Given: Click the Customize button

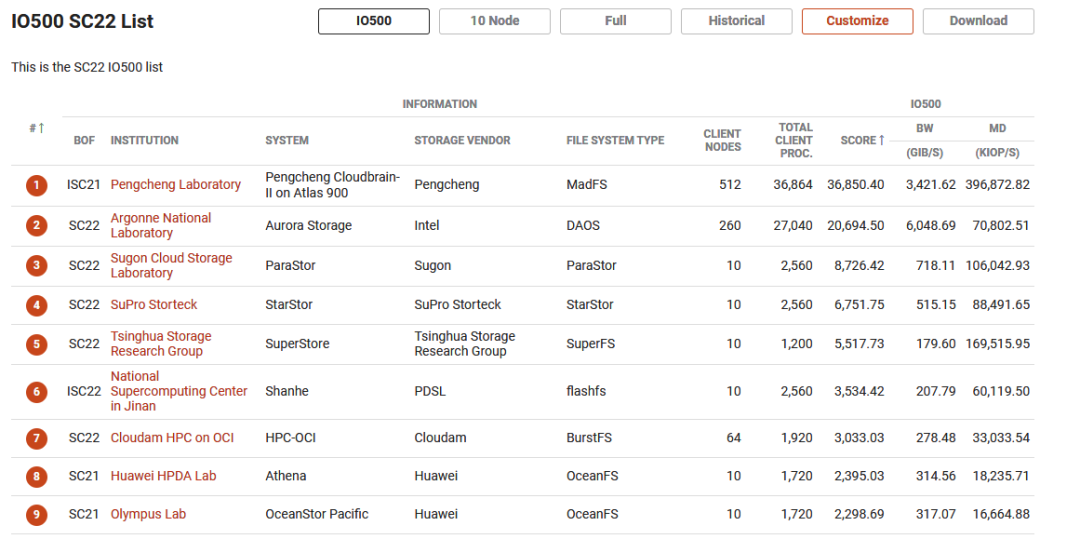Looking at the screenshot, I should click(x=858, y=21).
